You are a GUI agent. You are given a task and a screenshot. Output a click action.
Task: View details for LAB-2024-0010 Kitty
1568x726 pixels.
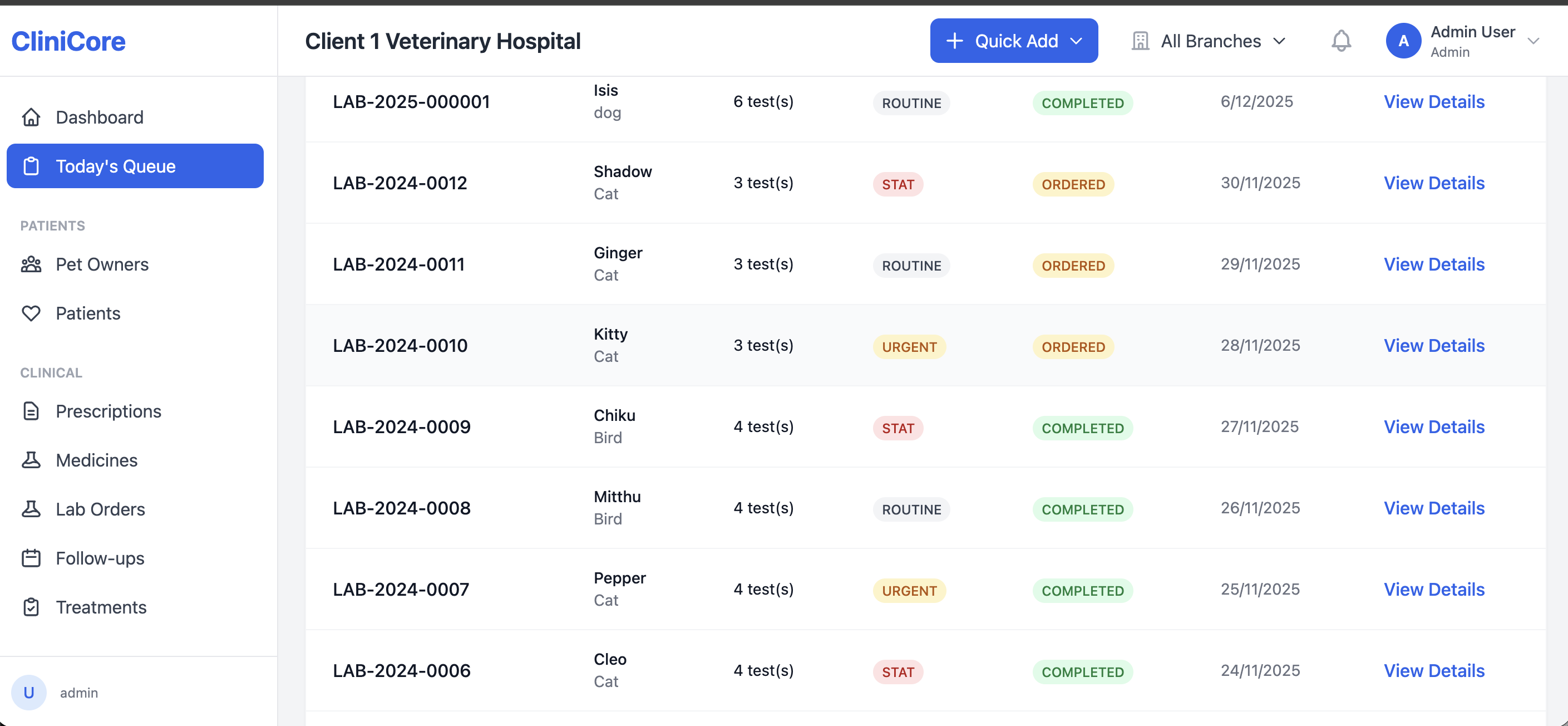[x=1434, y=345]
